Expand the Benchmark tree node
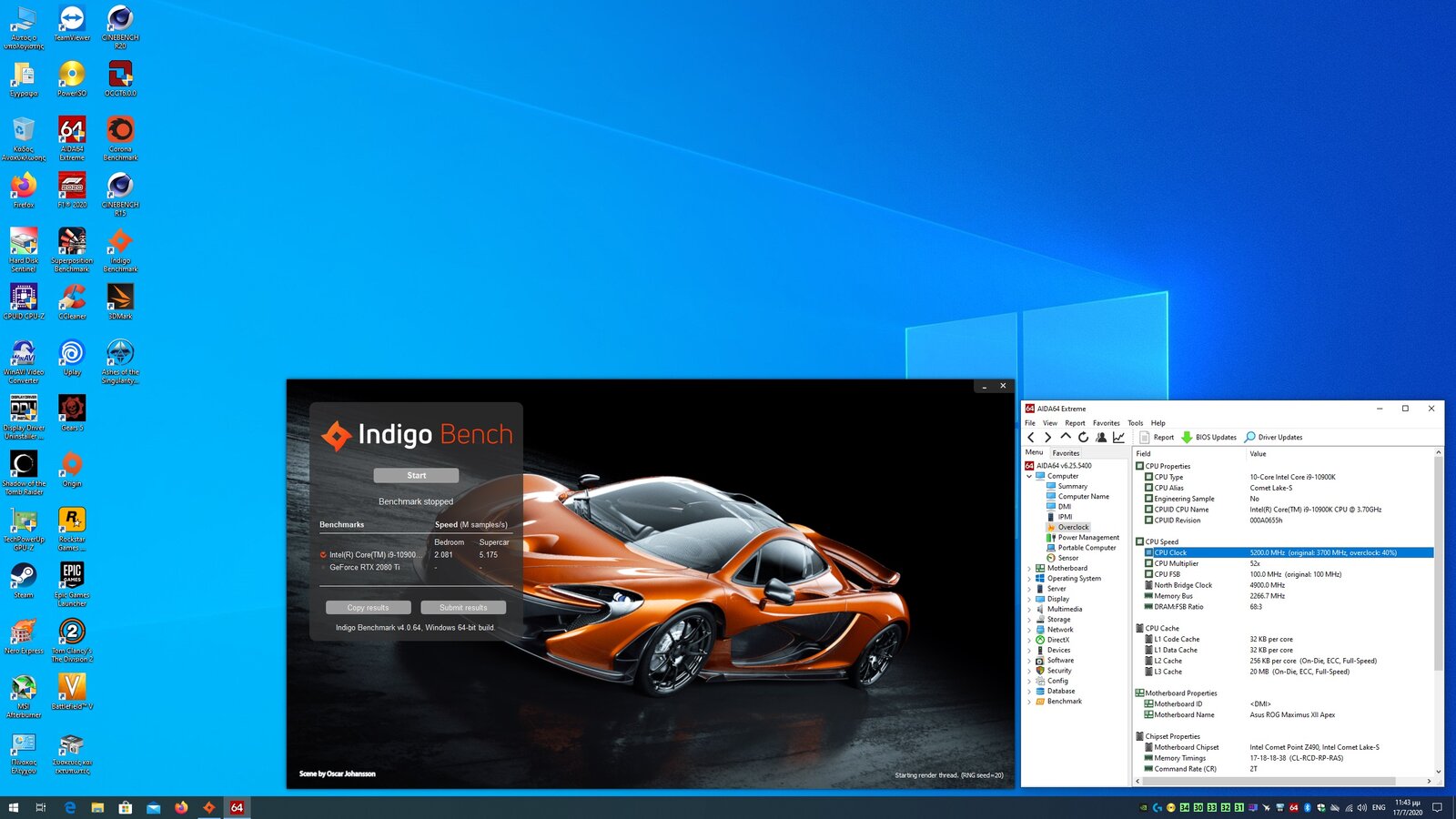 [x=1029, y=702]
